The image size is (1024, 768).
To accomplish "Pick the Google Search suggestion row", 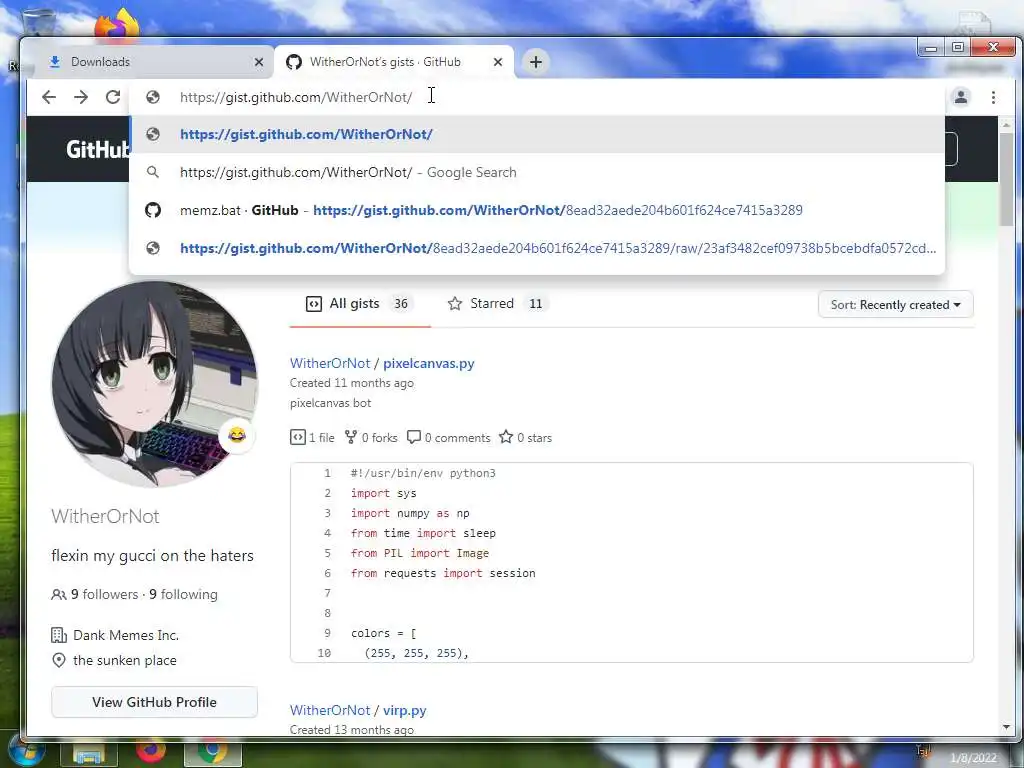I will click(537, 172).
